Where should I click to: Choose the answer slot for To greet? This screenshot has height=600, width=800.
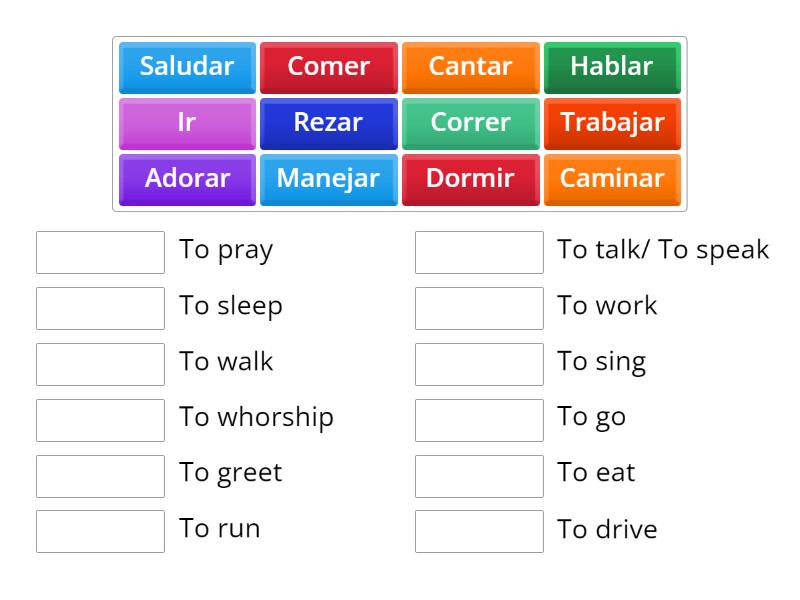pyautogui.click(x=100, y=476)
